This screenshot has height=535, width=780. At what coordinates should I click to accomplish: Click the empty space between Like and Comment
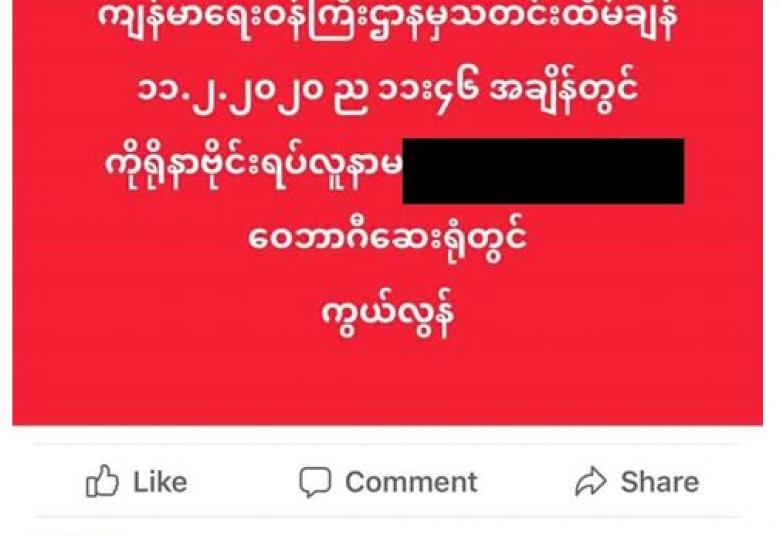pyautogui.click(x=243, y=482)
